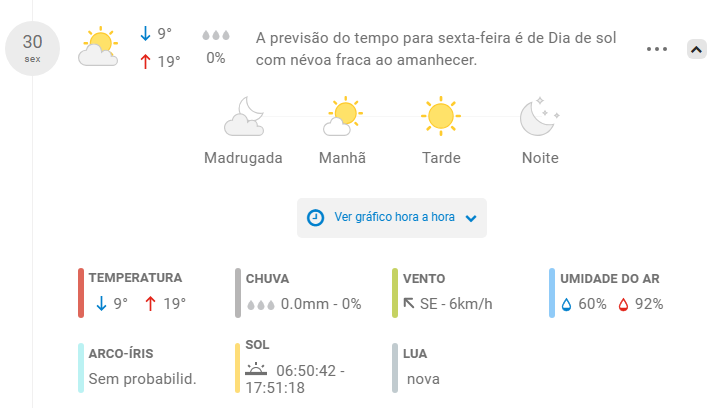Select the Manhã period label
The width and height of the screenshot is (716, 408).
tap(342, 158)
